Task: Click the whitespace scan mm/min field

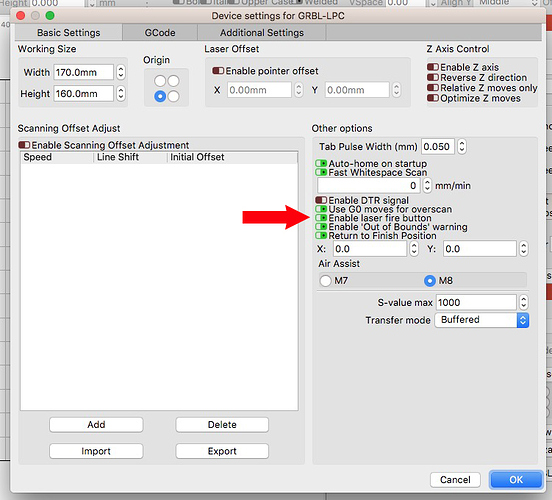Action: [368, 186]
